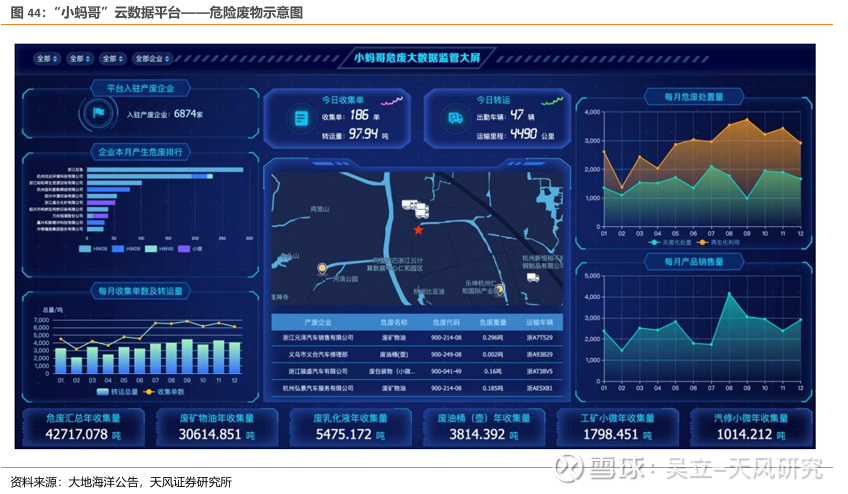Click the 0.16吨 weight cell
The image size is (848, 494).
coord(493,371)
